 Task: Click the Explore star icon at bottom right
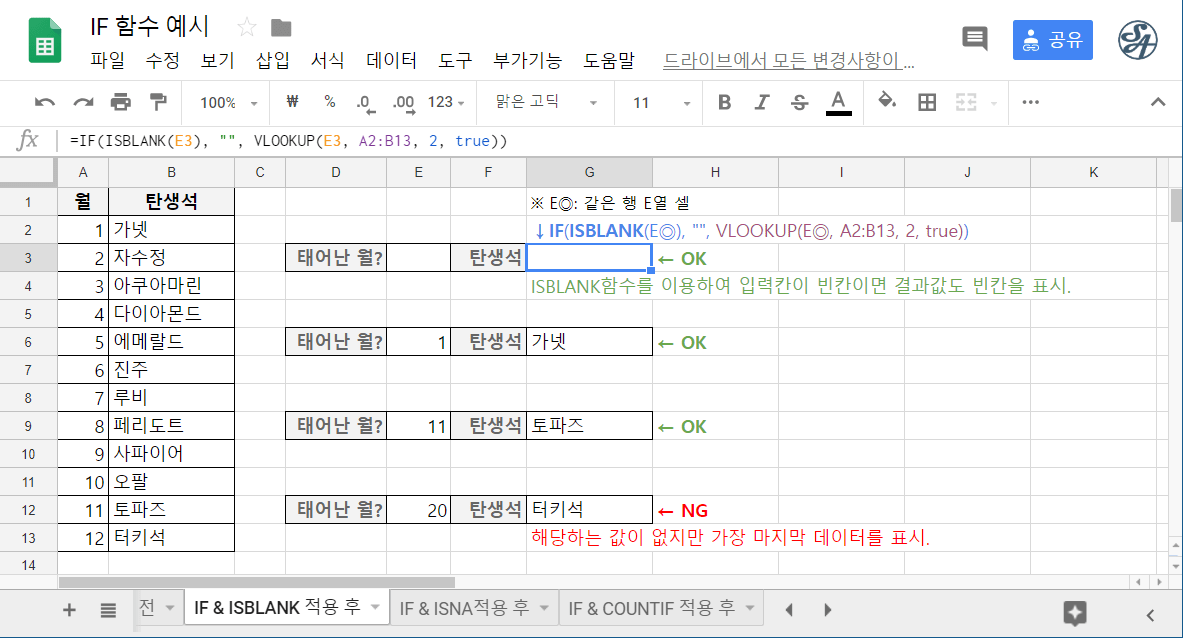point(1075,612)
